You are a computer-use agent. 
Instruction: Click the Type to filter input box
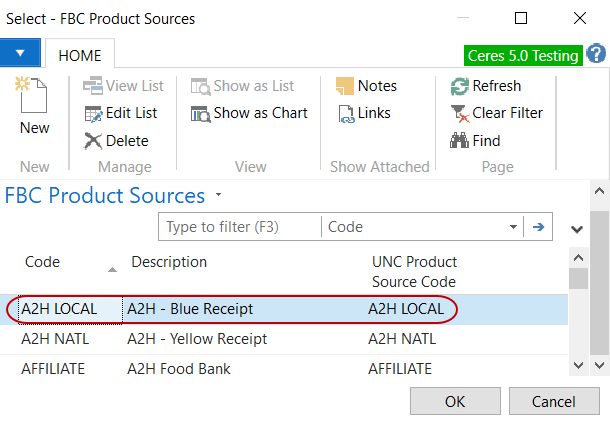240,227
